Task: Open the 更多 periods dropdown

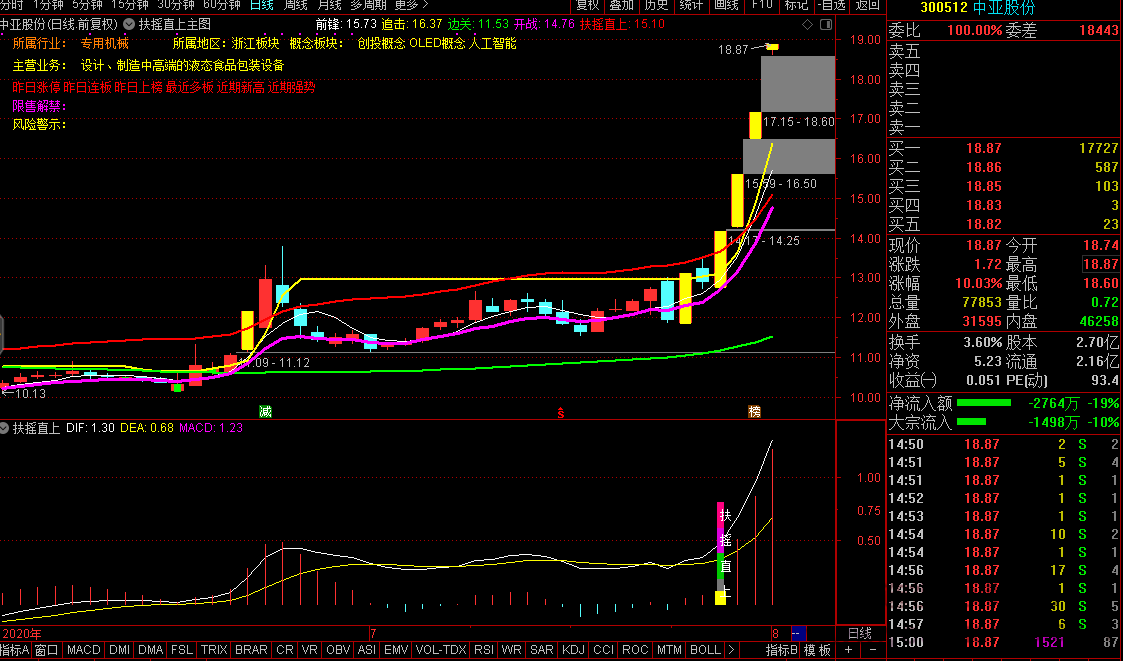Action: coord(411,5)
